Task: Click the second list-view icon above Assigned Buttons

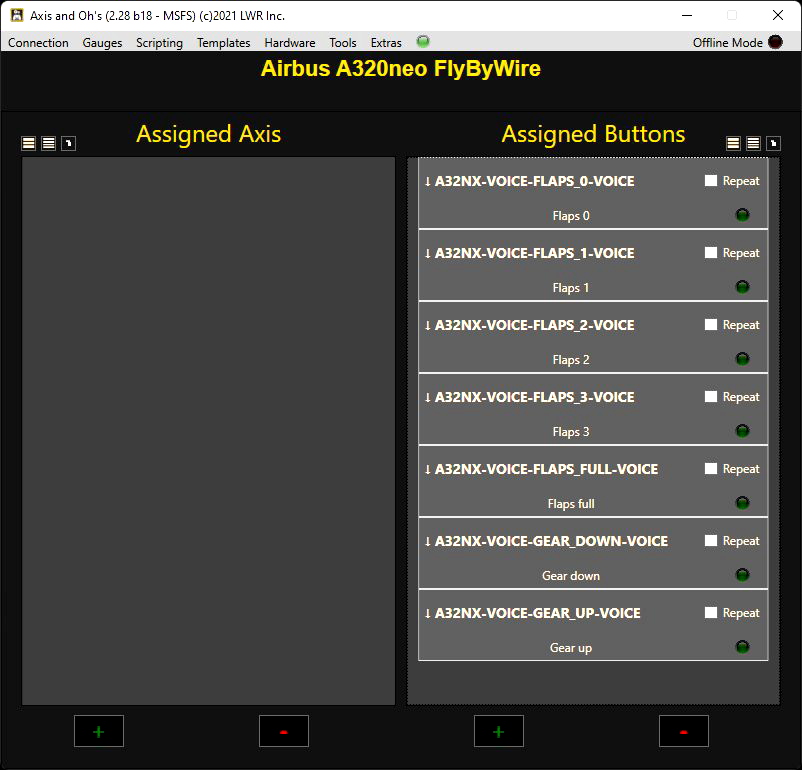Action: [x=753, y=143]
